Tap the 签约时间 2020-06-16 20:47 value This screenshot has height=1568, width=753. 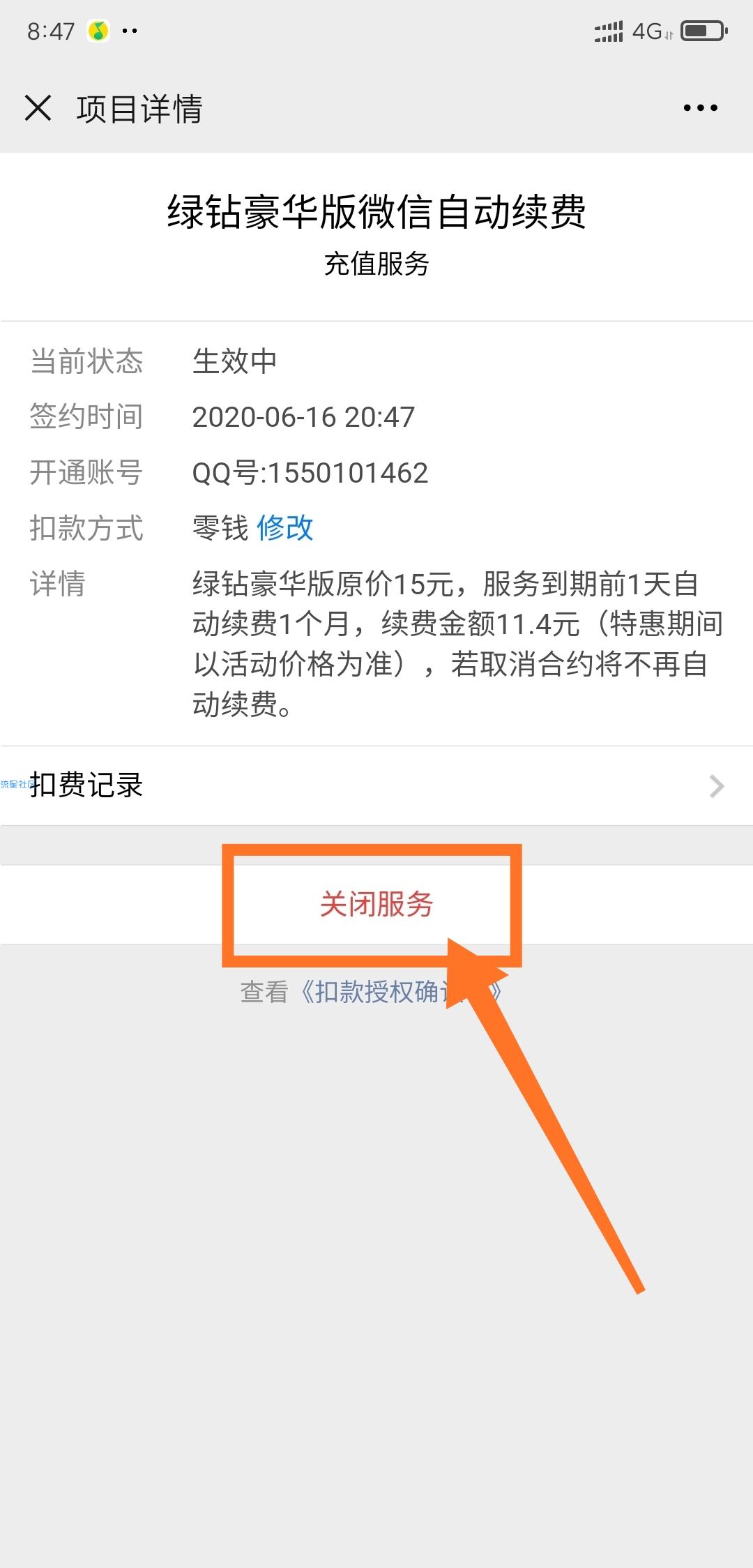[x=303, y=417]
